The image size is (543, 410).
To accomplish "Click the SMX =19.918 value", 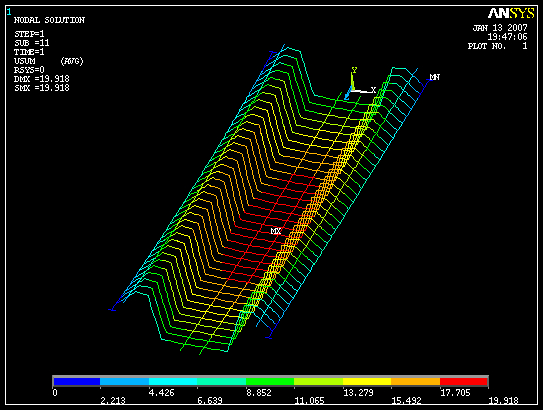I will 42,88.
